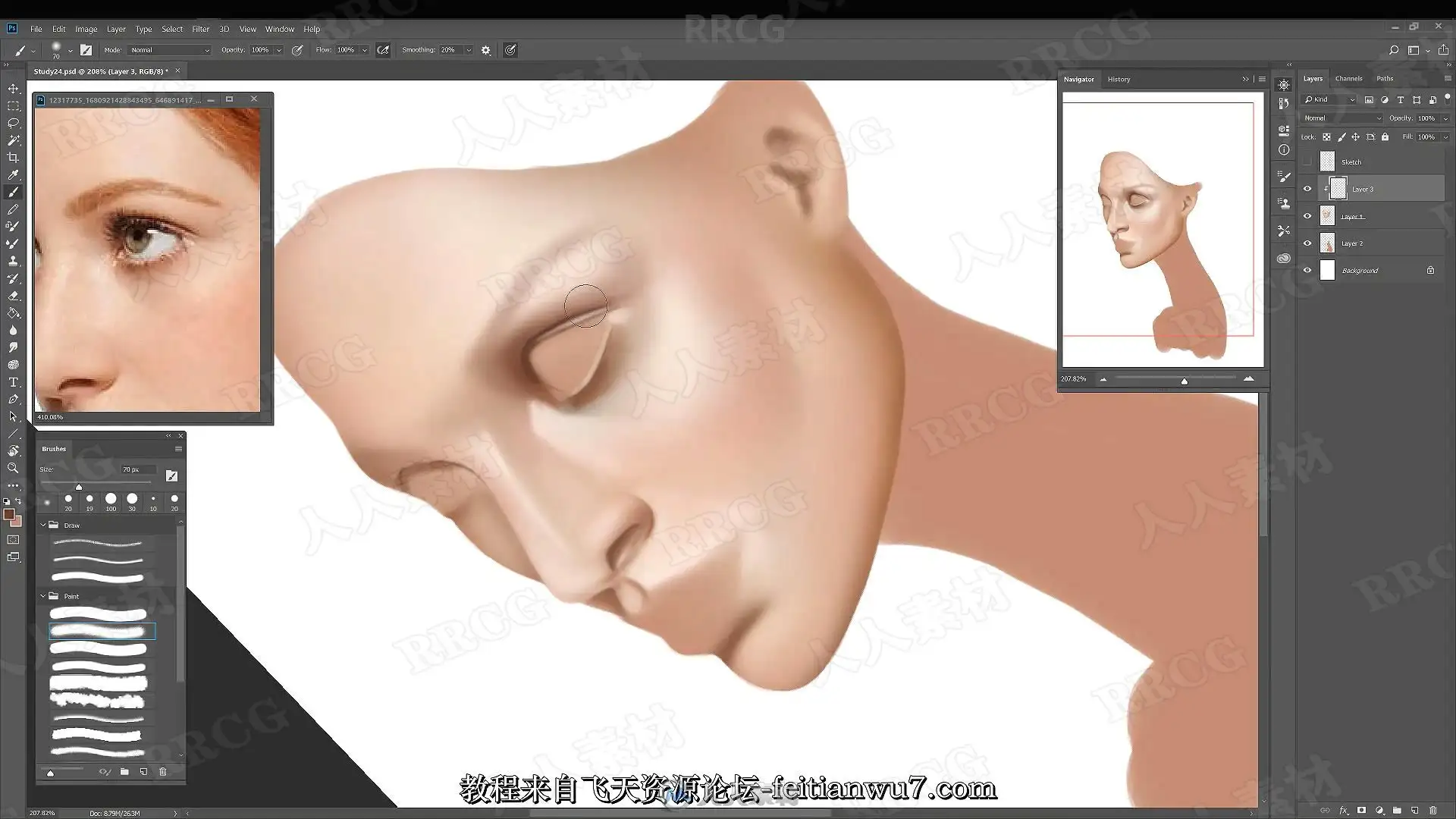This screenshot has height=819, width=1456.
Task: Select the Eyedropper tool
Action: (x=13, y=175)
